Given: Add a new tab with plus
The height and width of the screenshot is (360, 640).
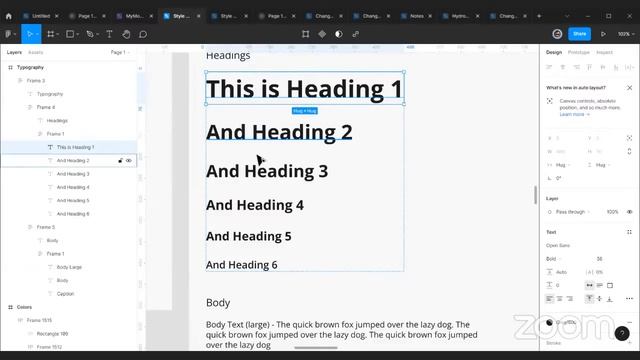Looking at the screenshot, I should coord(539,16).
